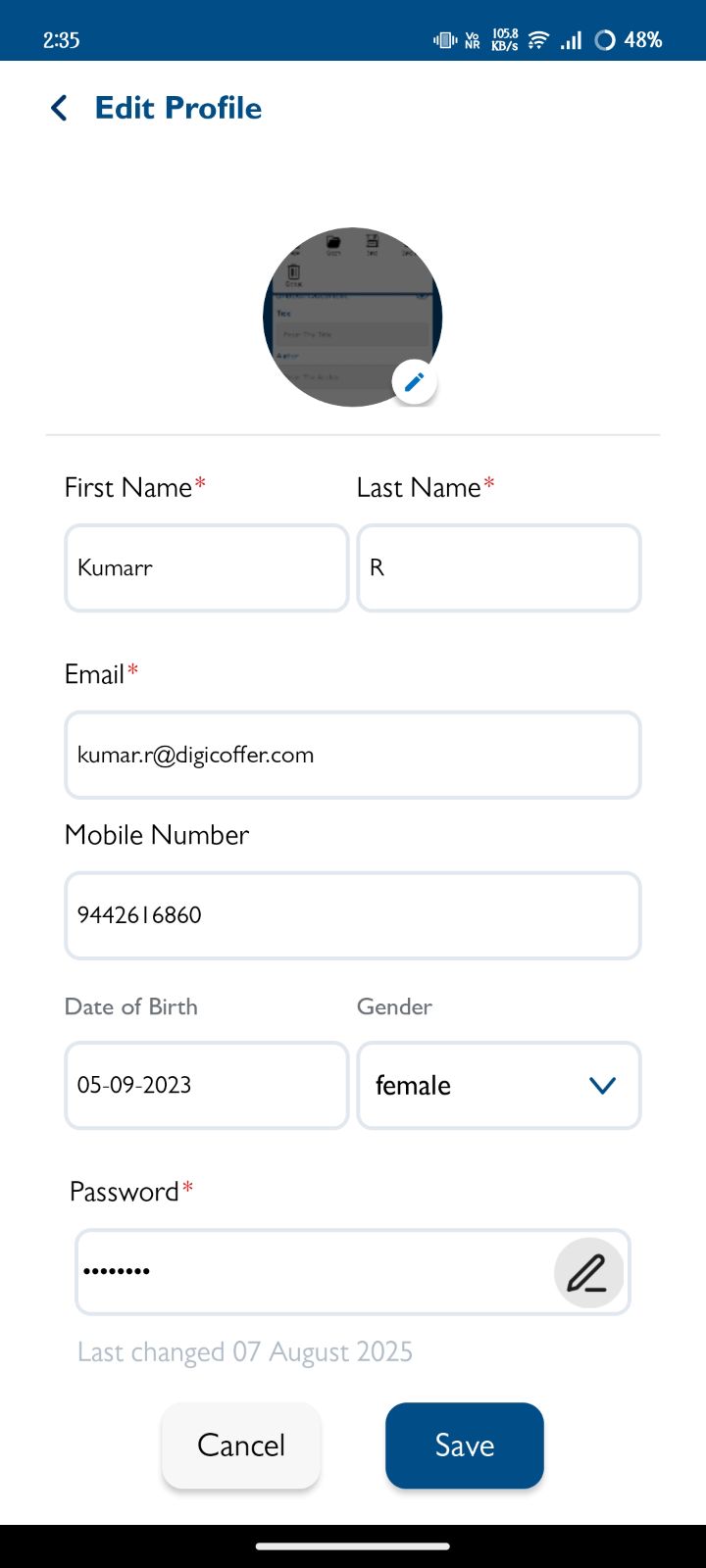This screenshot has height=1568, width=706.
Task: Focus the Mobile Number input field
Action: click(353, 915)
